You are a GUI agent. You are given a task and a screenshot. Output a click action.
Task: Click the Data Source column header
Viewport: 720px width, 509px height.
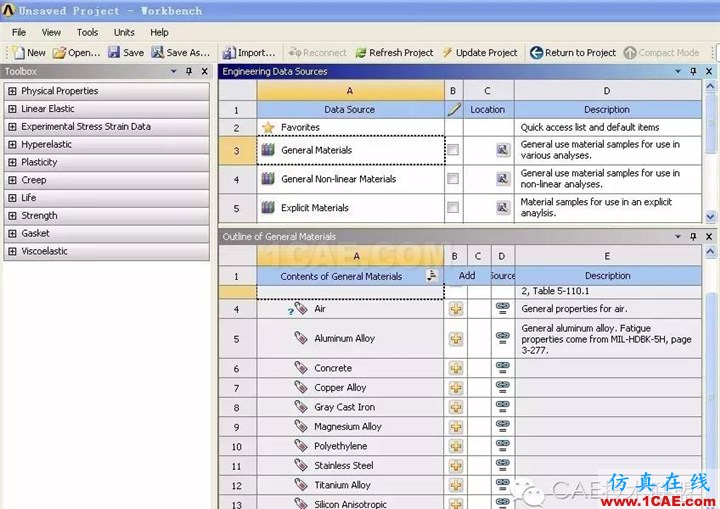pyautogui.click(x=350, y=109)
